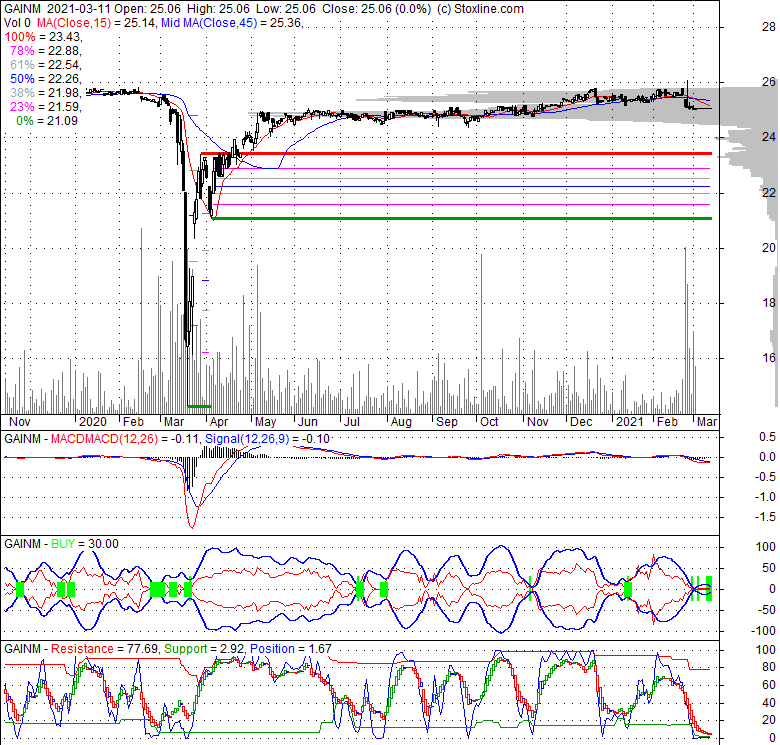Click the 'Dec' month label on timeline
780x745 pixels.
[581, 422]
